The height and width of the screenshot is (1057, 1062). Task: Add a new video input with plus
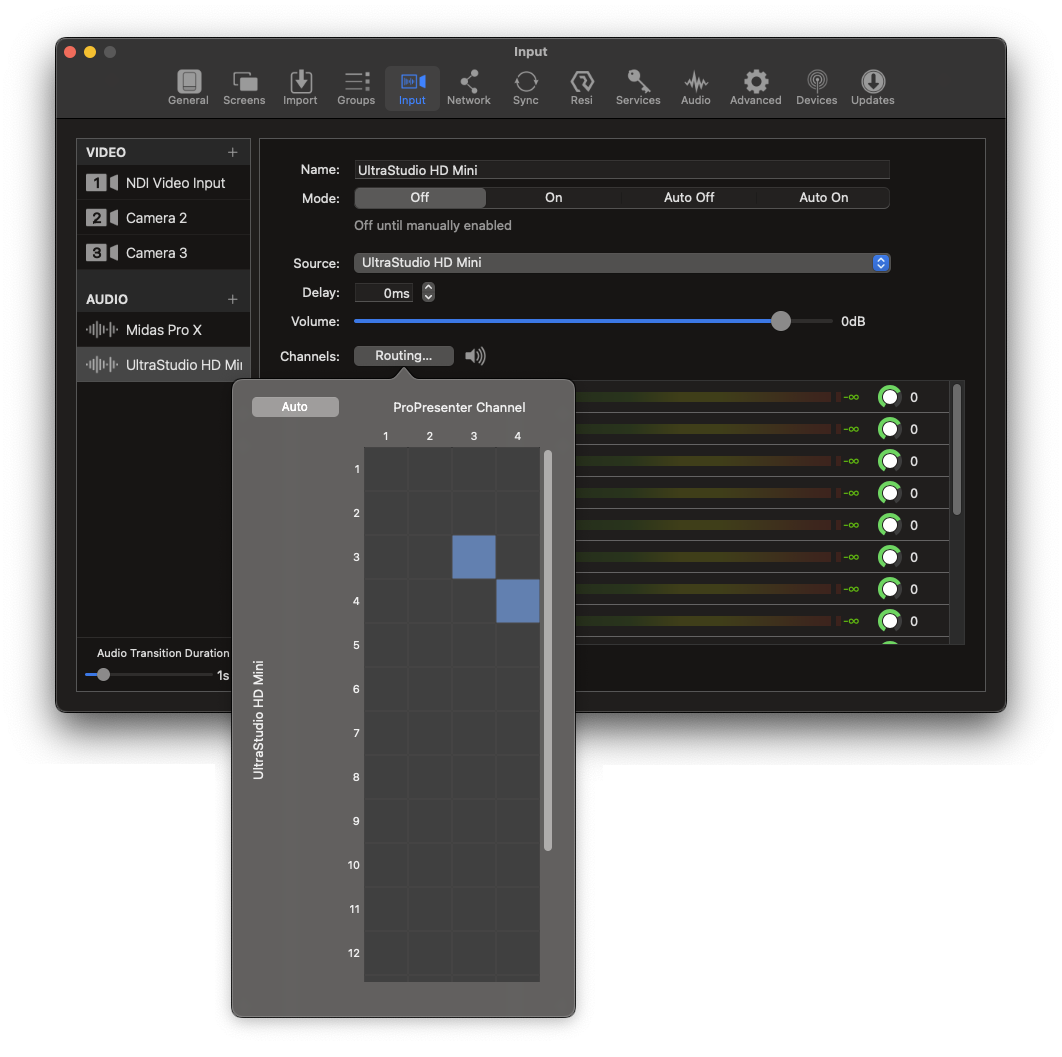point(232,152)
